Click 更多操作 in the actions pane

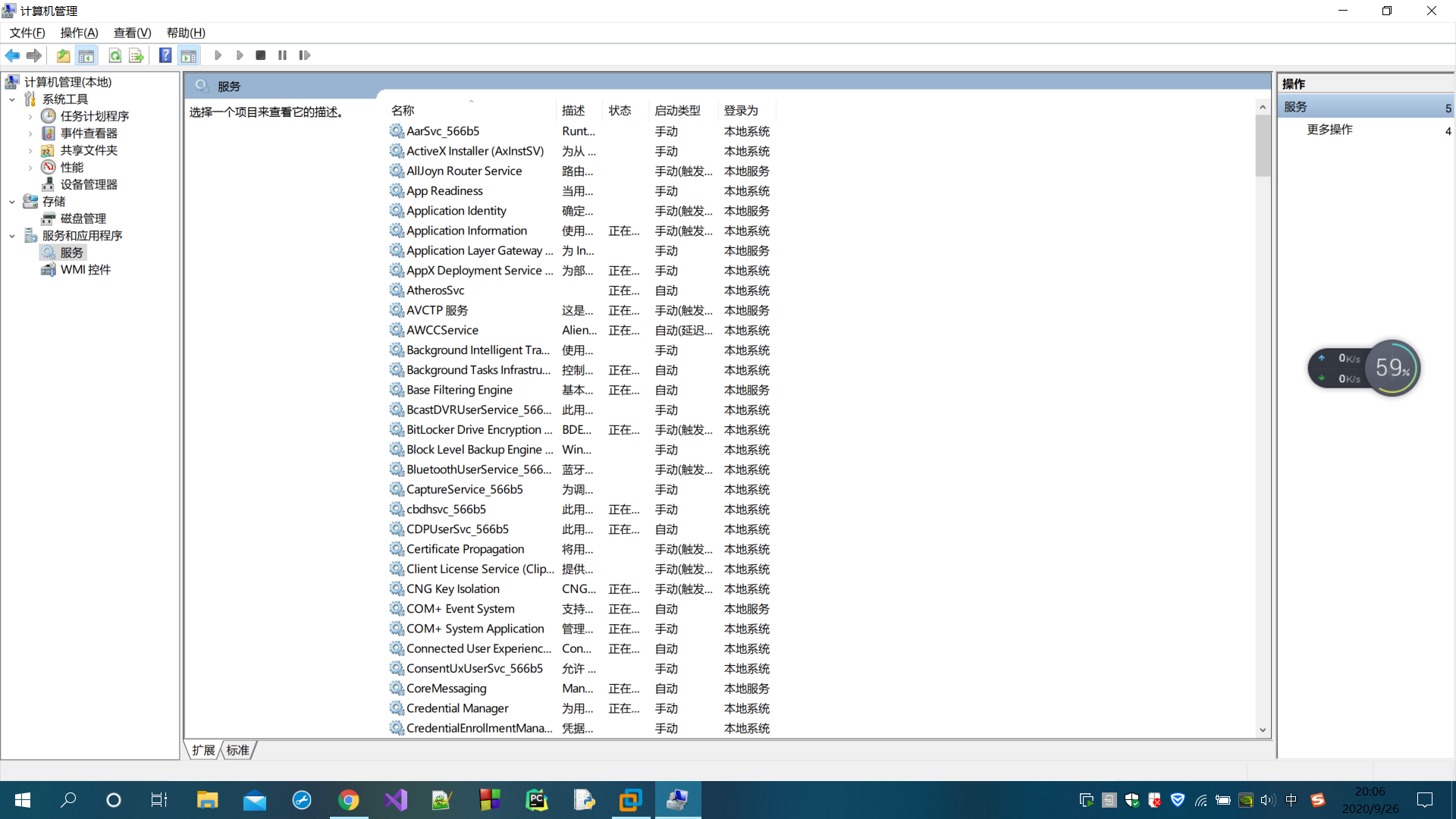(x=1329, y=130)
